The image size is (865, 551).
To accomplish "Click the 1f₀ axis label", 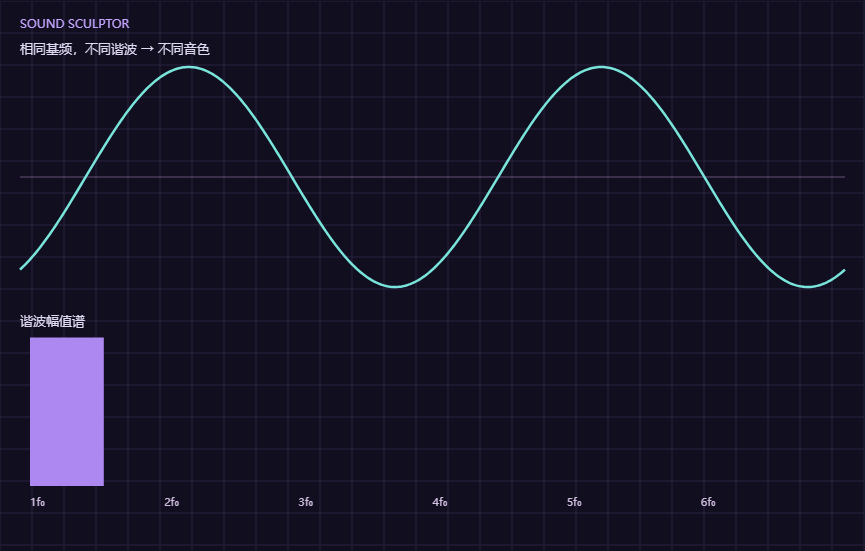I will [x=38, y=502].
